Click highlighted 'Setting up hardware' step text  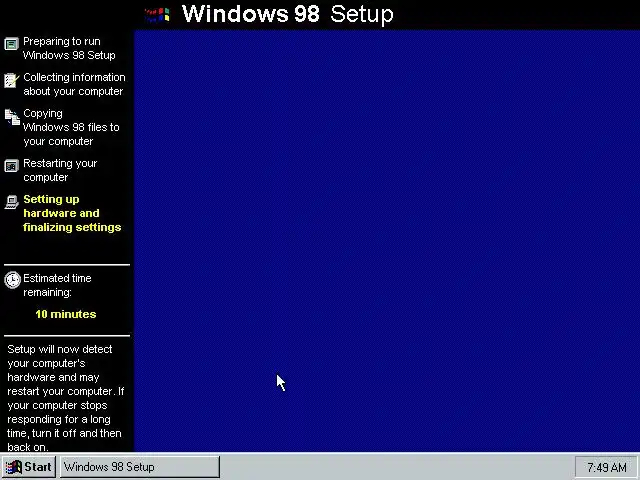(x=72, y=213)
